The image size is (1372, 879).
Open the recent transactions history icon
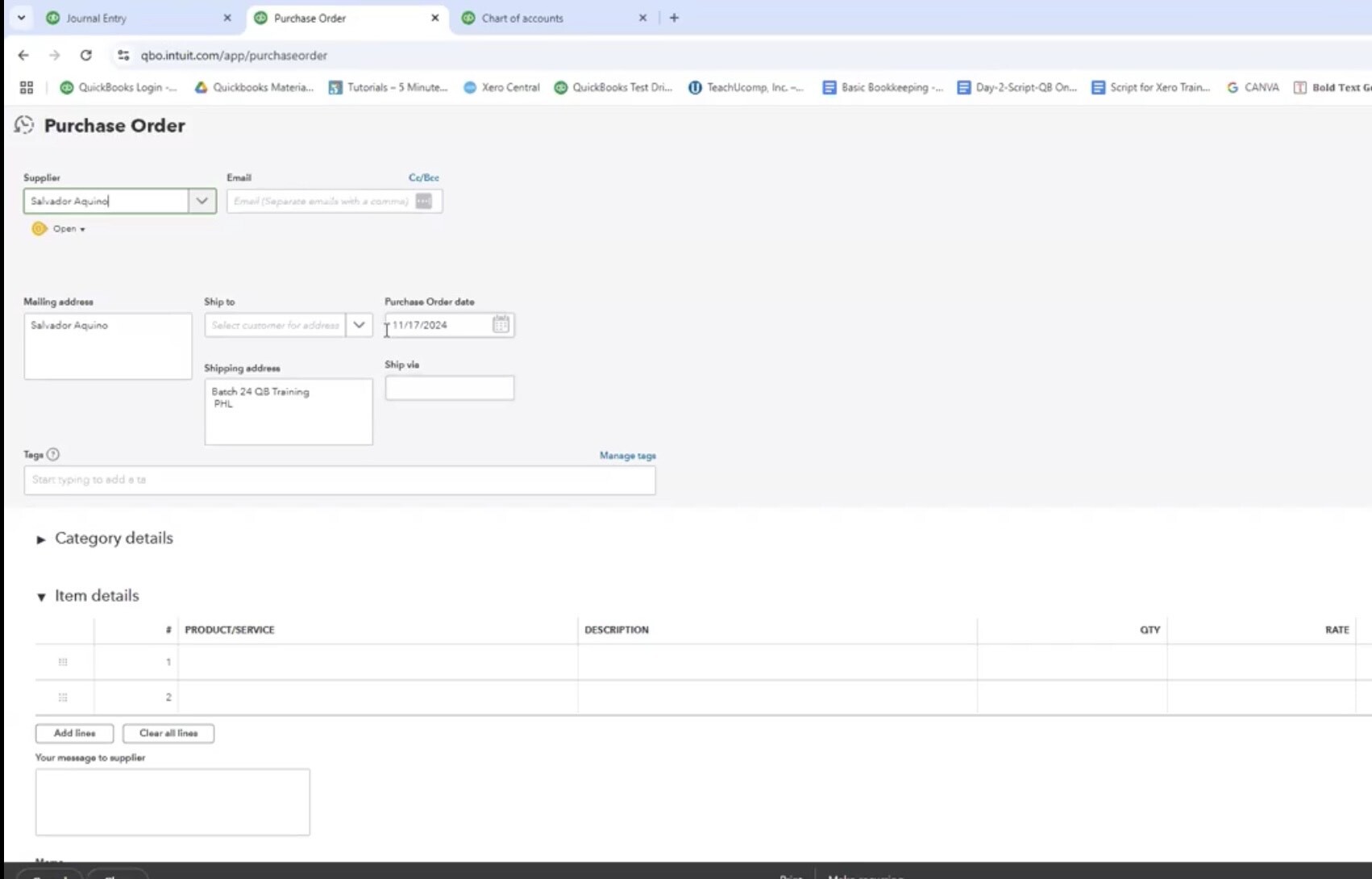(24, 125)
